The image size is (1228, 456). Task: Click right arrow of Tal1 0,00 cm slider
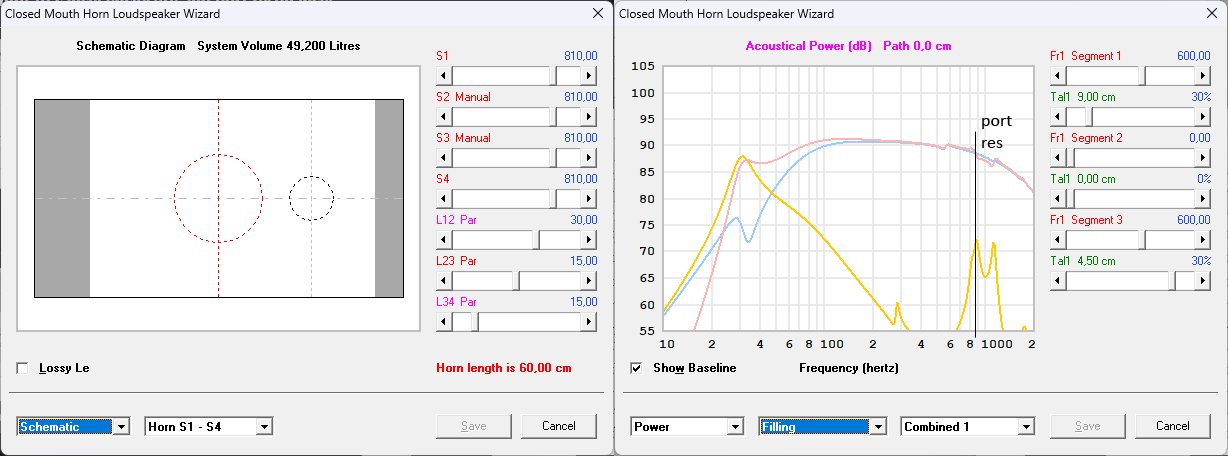click(x=1203, y=199)
